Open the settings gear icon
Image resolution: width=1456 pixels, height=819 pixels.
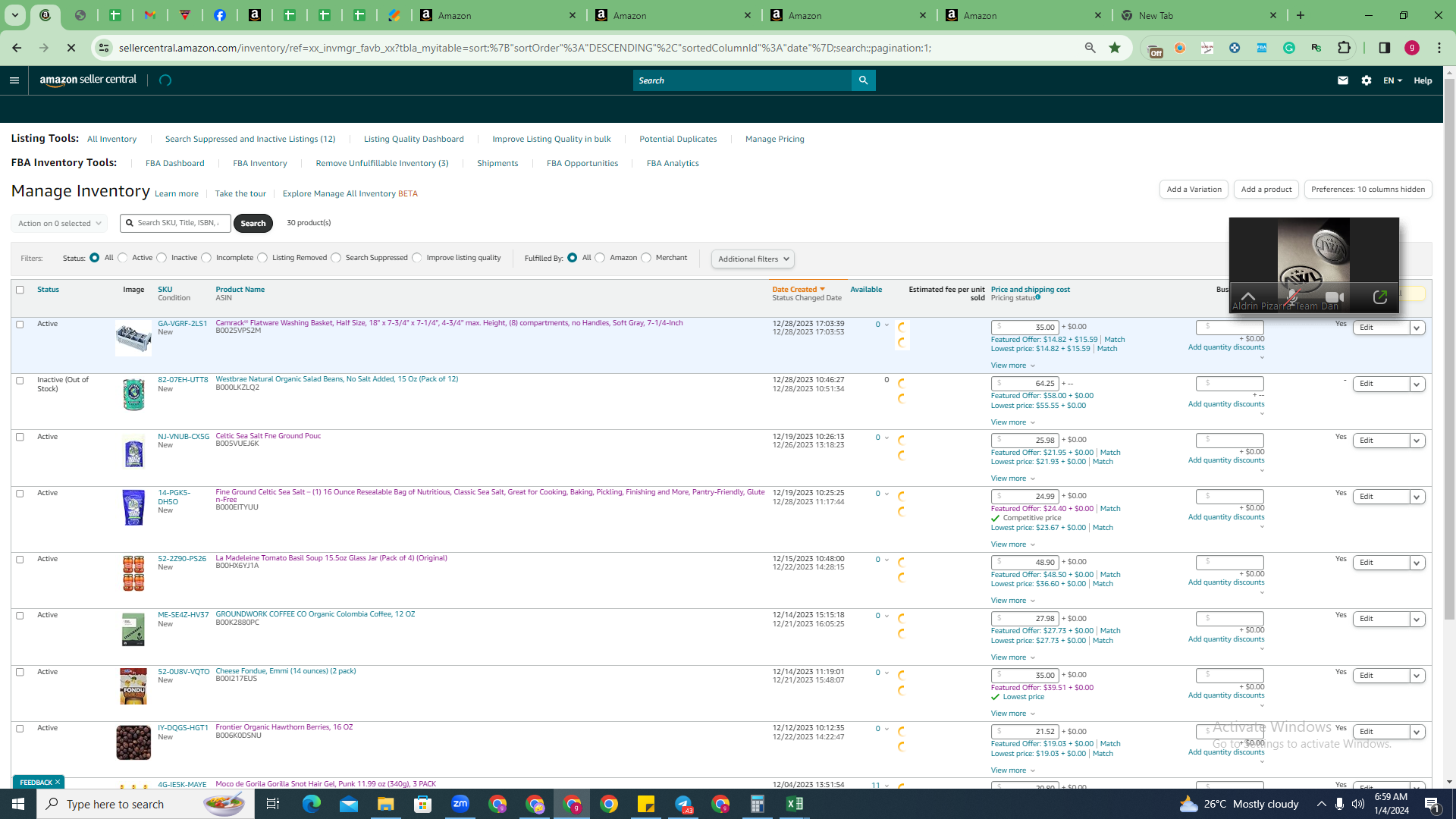click(x=1367, y=80)
